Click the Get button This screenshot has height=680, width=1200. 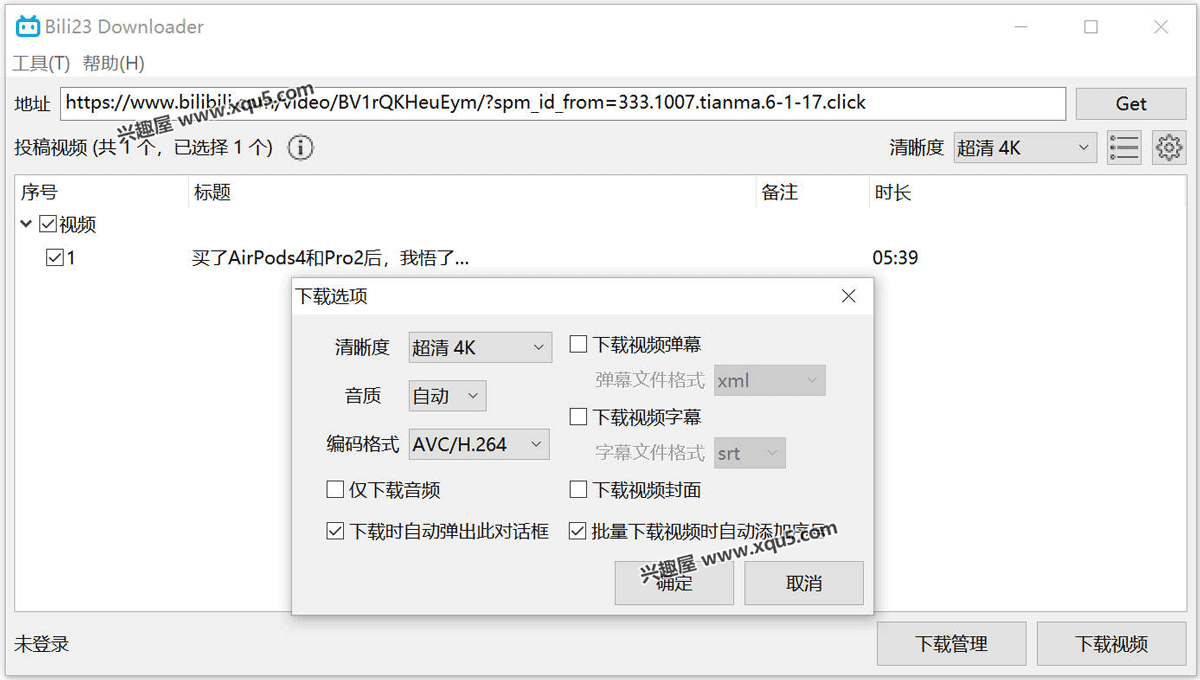coord(1131,104)
